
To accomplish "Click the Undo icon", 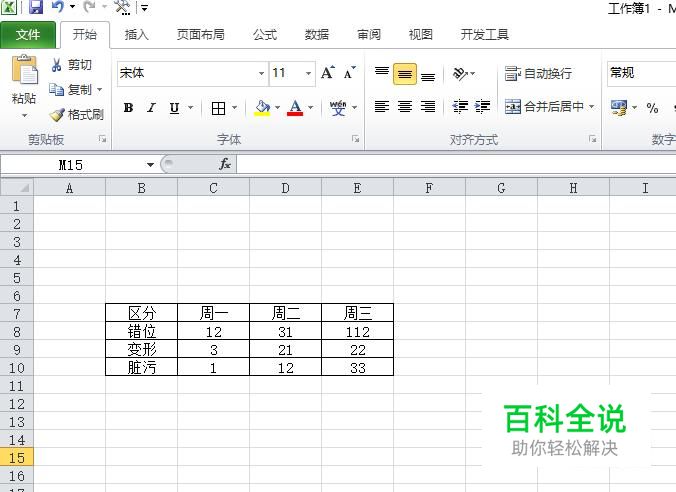I will (x=58, y=7).
